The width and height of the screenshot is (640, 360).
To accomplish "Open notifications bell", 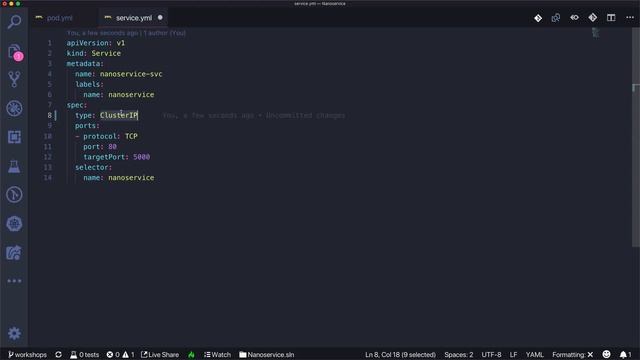I will [x=625, y=355].
